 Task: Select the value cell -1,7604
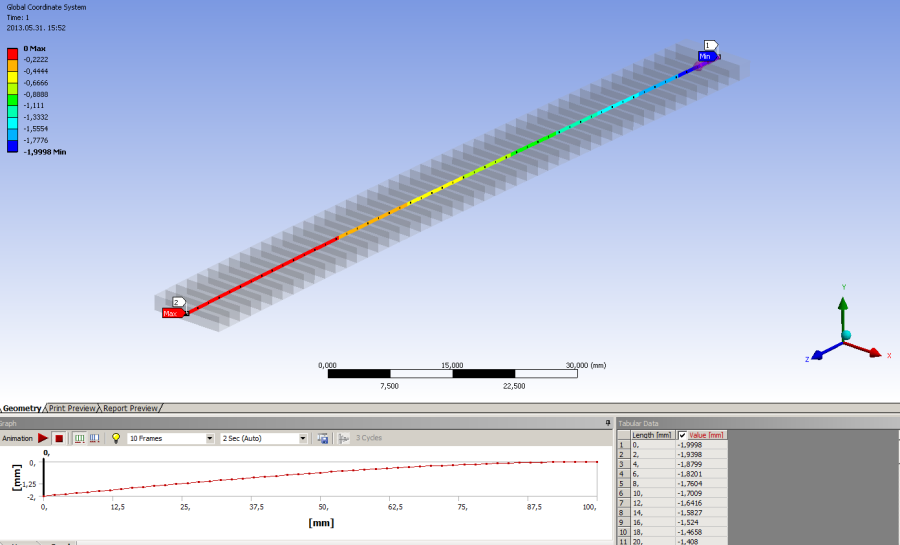(x=701, y=484)
